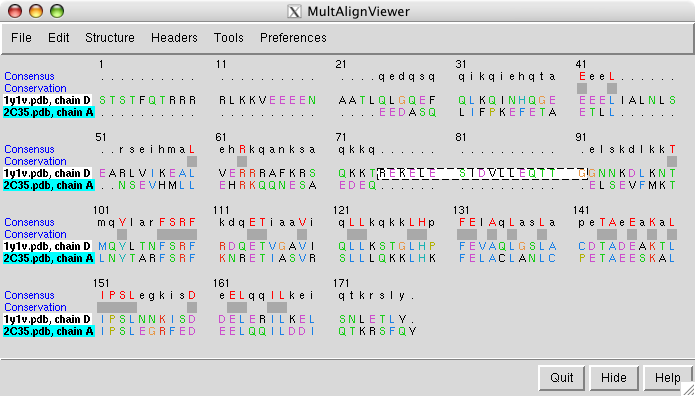
Task: Click the Hide button
Action: 614,378
